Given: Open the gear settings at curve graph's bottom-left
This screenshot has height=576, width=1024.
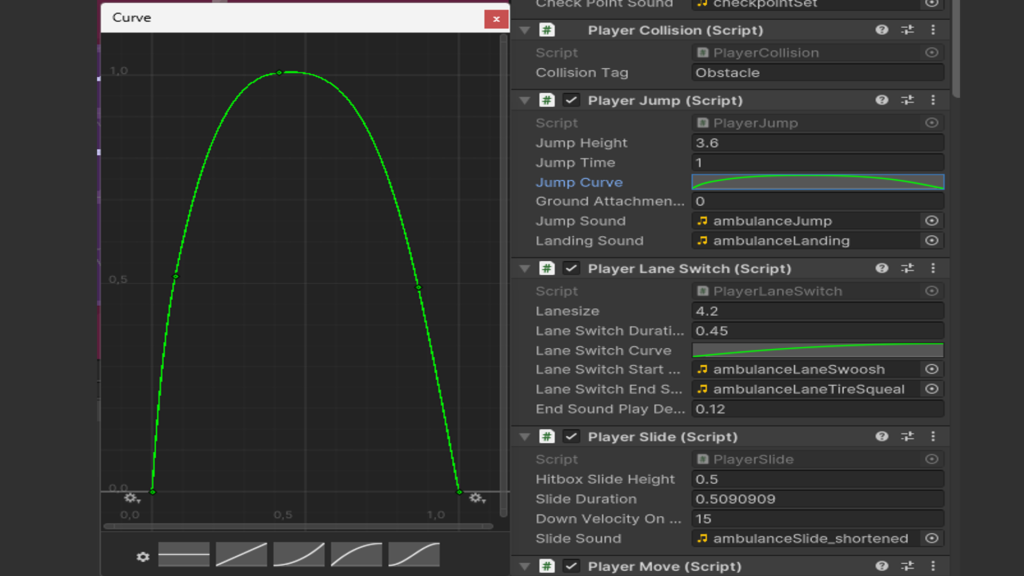Looking at the screenshot, I should 131,497.
